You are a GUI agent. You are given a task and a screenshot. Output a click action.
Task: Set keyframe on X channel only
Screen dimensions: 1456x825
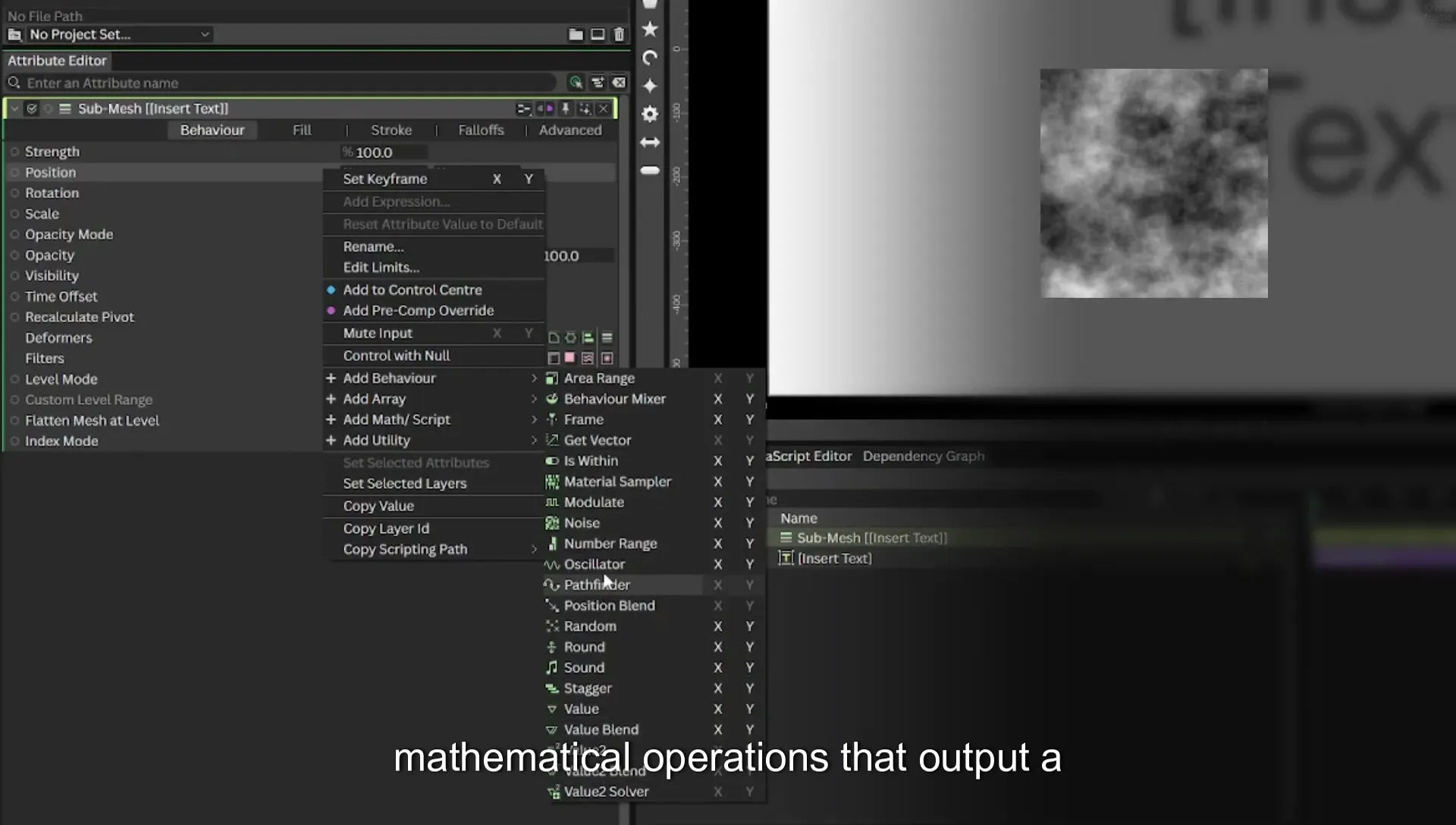tap(497, 179)
